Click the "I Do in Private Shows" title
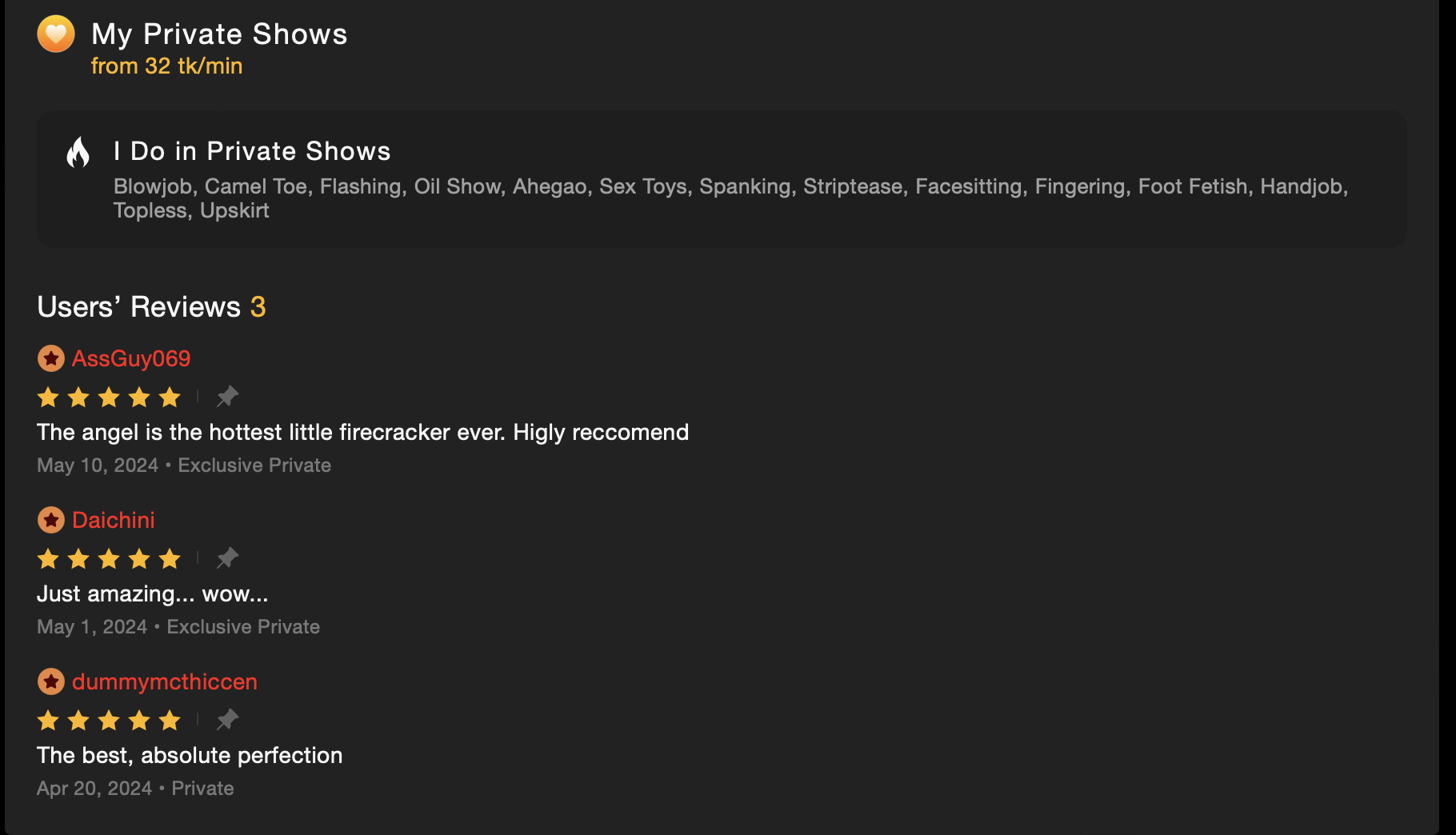Screen dimensions: 1456x835 click(252, 151)
